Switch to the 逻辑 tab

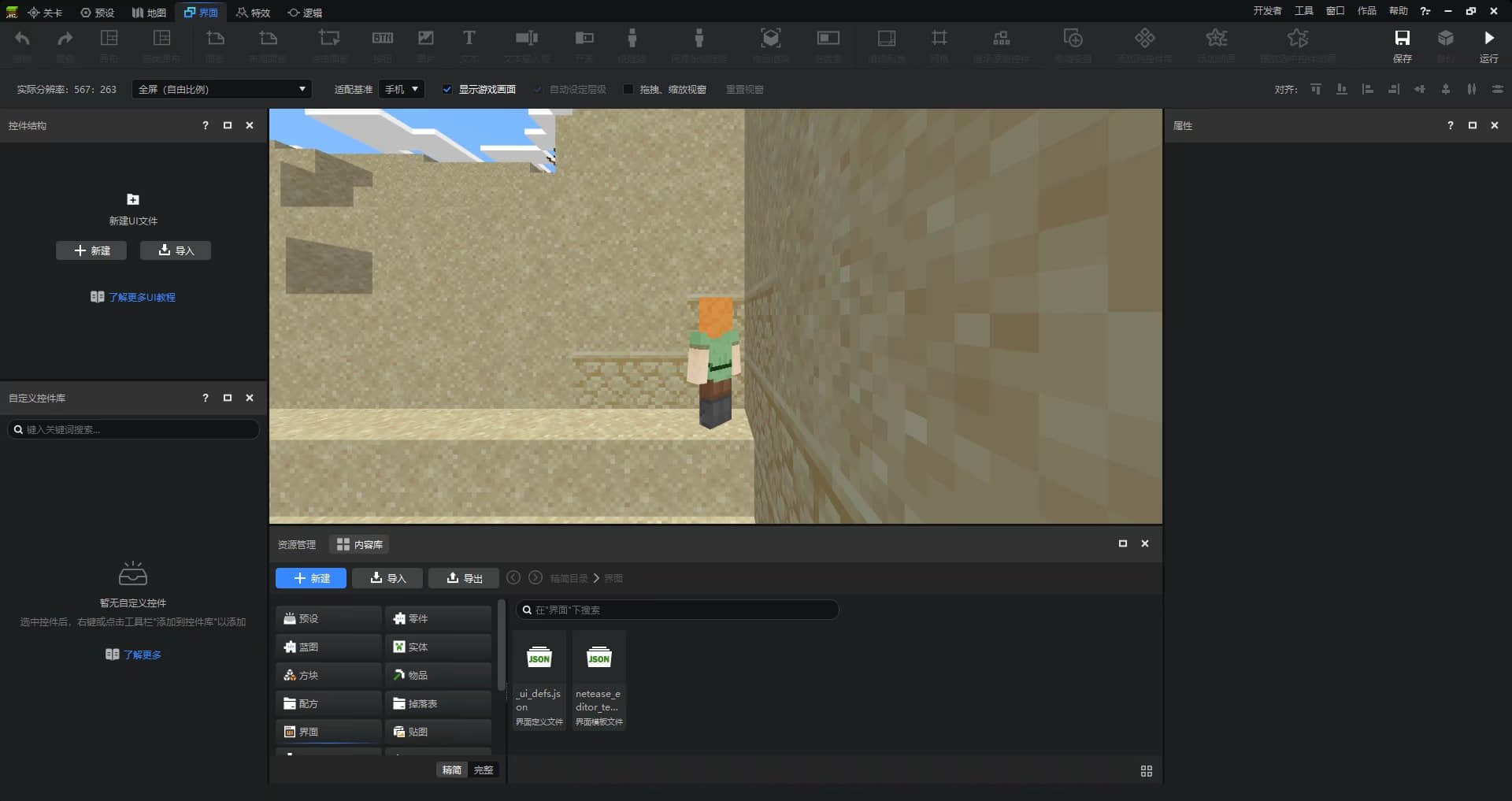coord(306,13)
